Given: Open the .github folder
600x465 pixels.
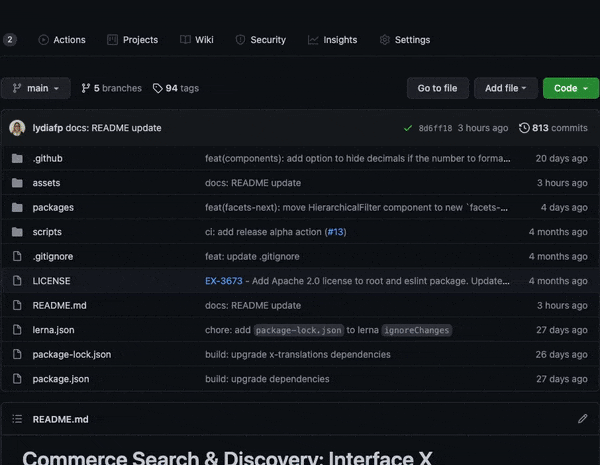Looking at the screenshot, I should point(47,158).
